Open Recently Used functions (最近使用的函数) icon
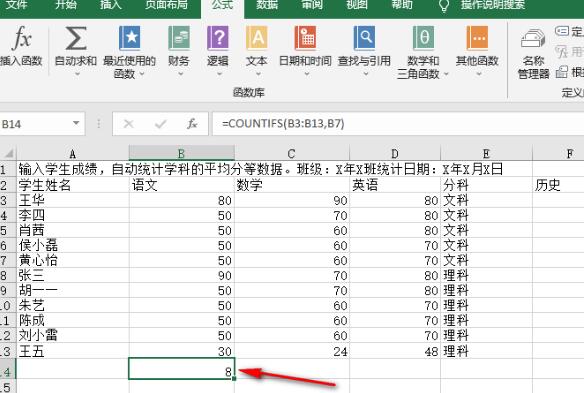The width and height of the screenshot is (584, 393). pyautogui.click(x=129, y=38)
